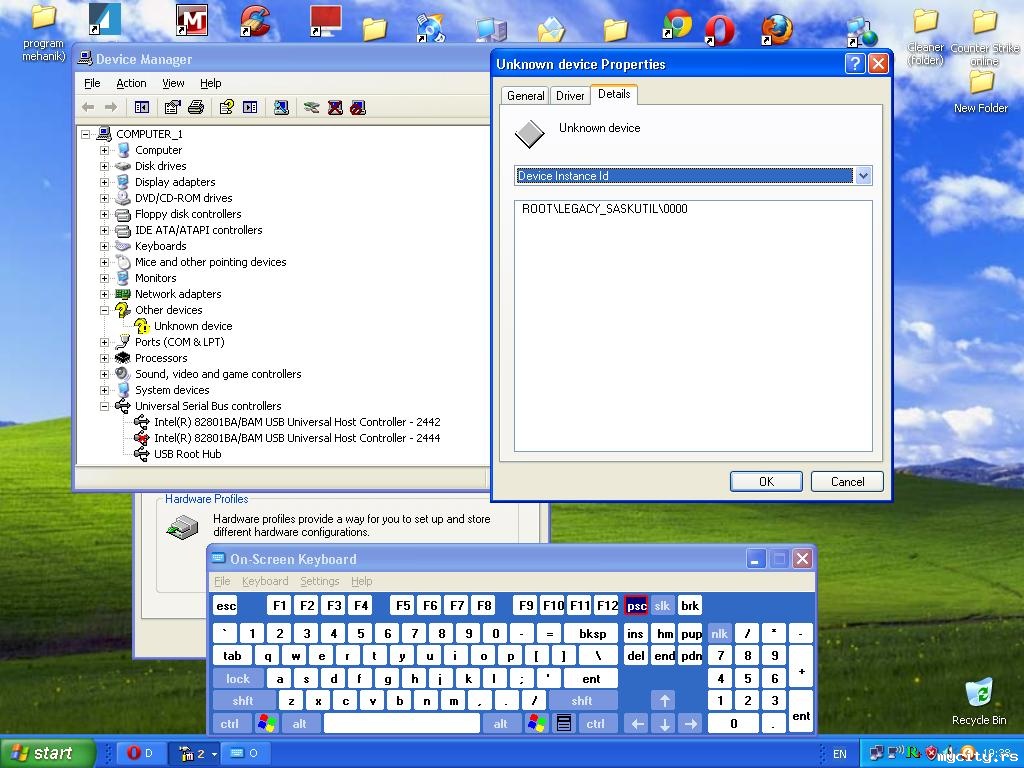Select the Unknown device tree item

point(193,326)
